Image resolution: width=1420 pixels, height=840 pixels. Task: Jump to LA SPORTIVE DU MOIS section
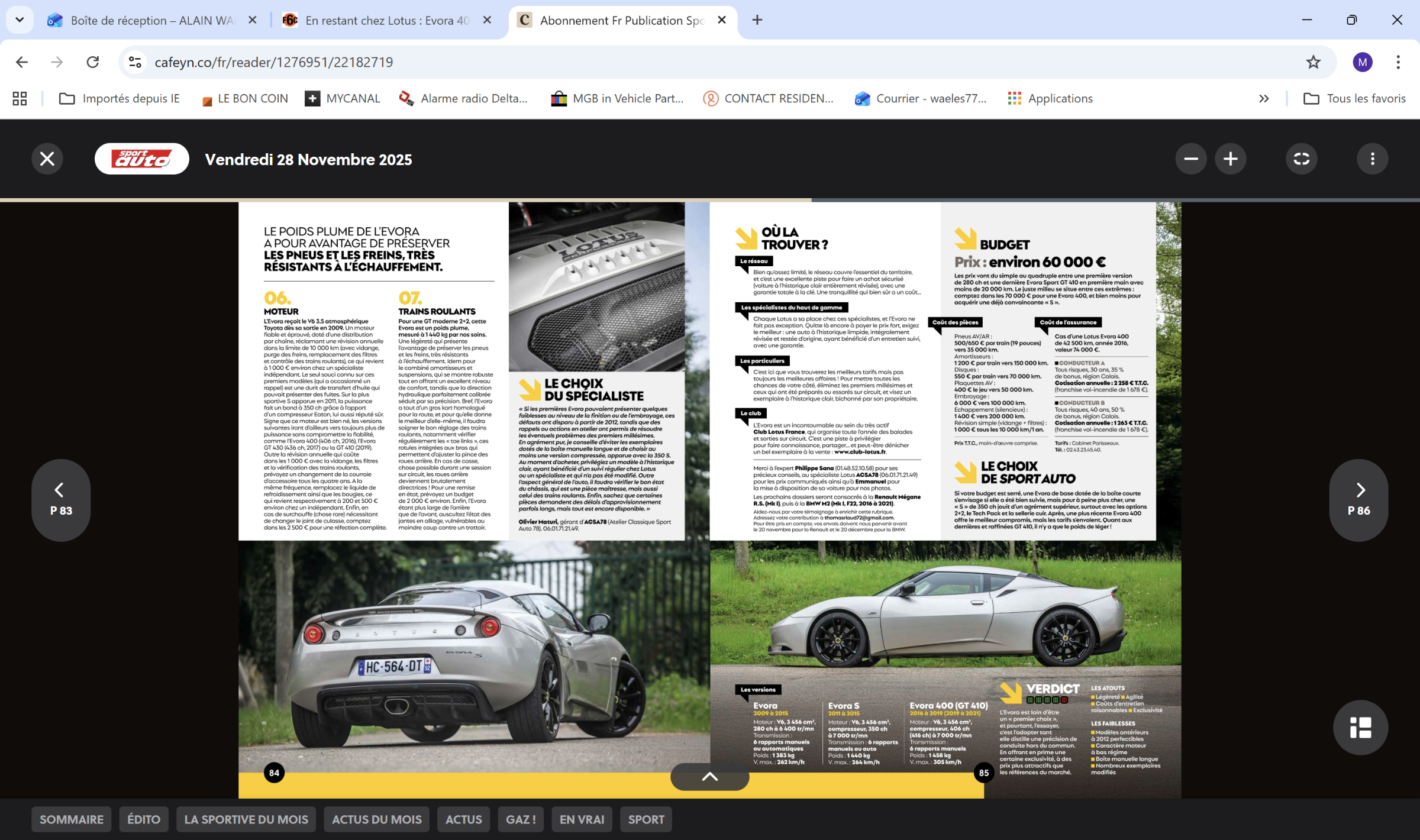(x=246, y=819)
